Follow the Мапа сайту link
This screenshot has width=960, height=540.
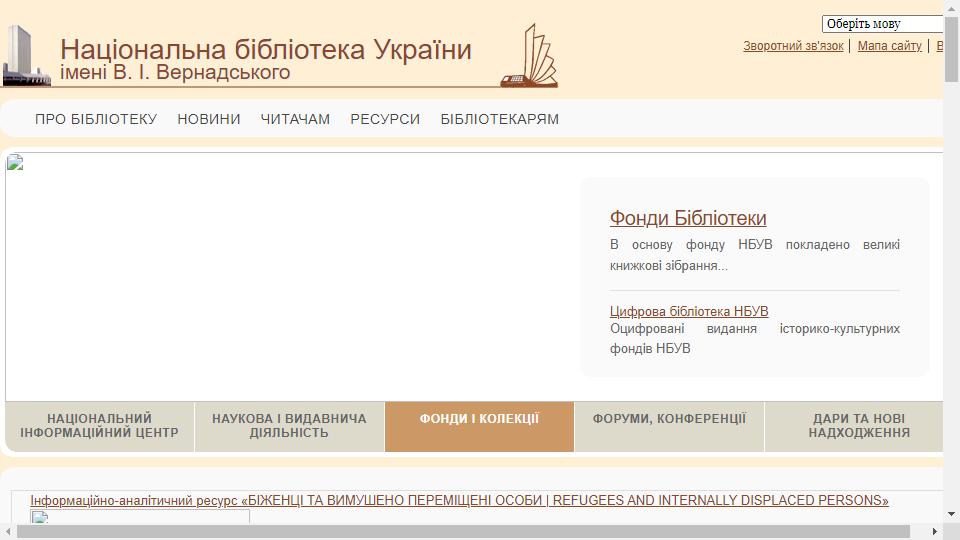pyautogui.click(x=890, y=46)
